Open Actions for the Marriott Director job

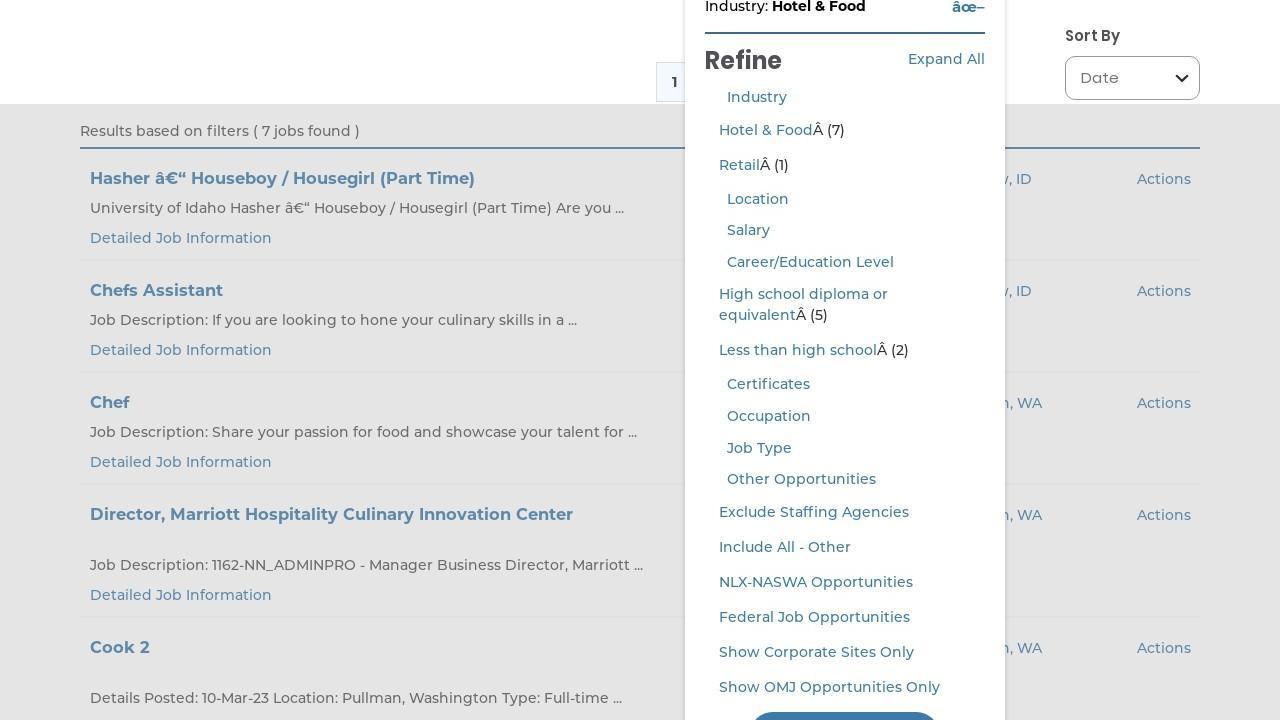(x=1163, y=515)
